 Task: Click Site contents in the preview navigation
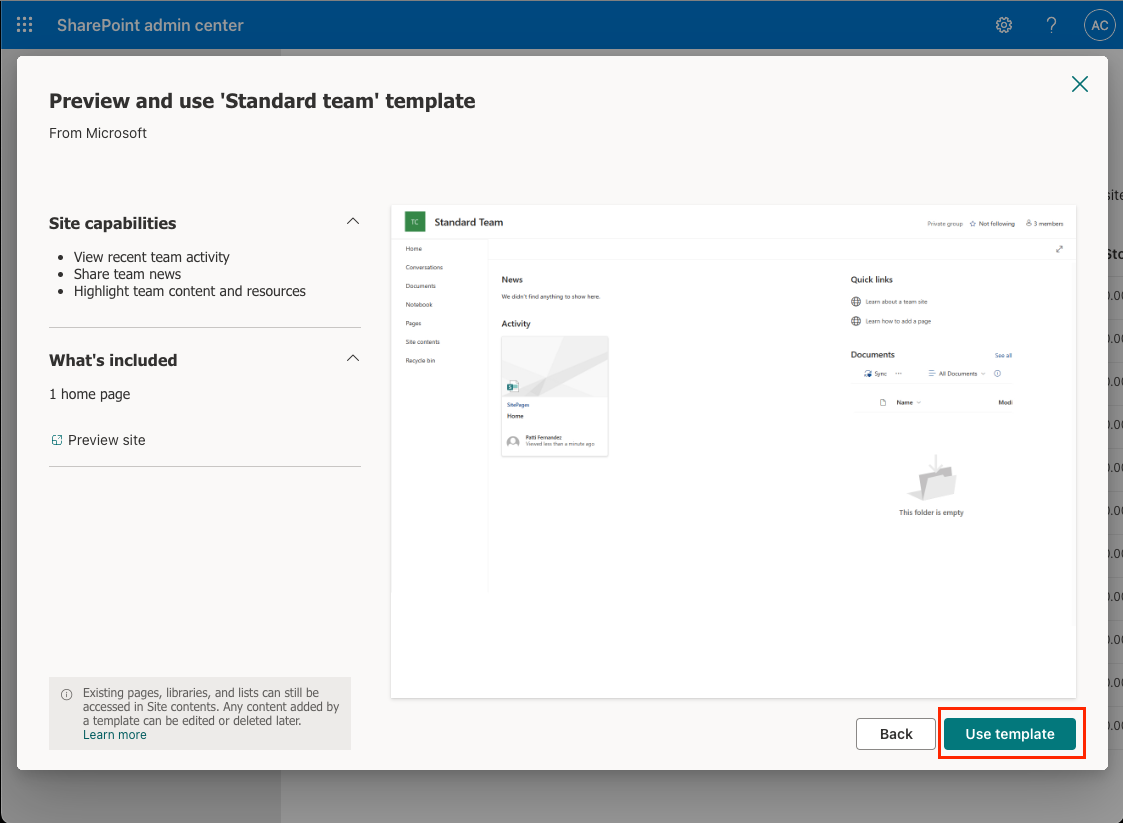pyautogui.click(x=423, y=342)
